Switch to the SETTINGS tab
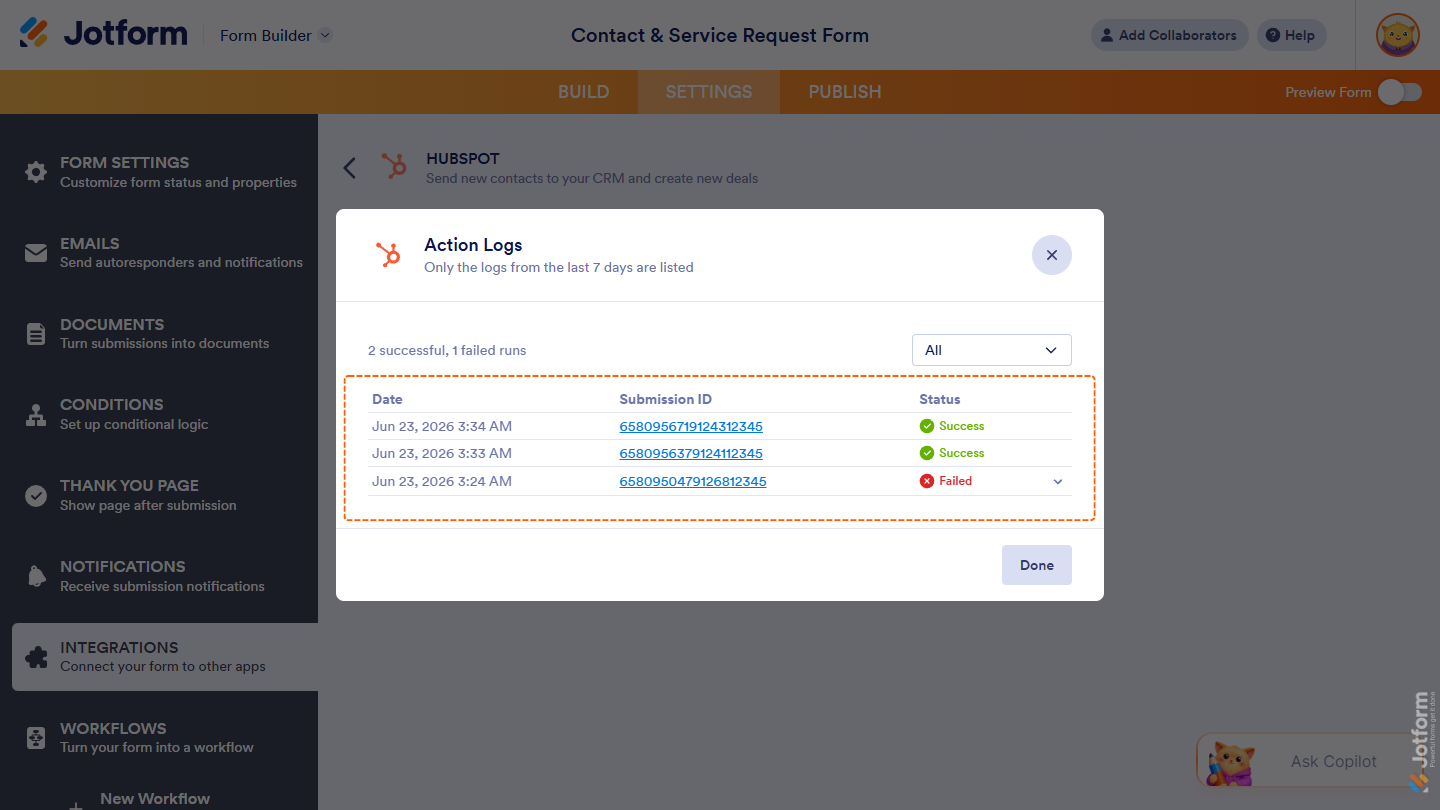Image resolution: width=1440 pixels, height=810 pixels. point(708,92)
